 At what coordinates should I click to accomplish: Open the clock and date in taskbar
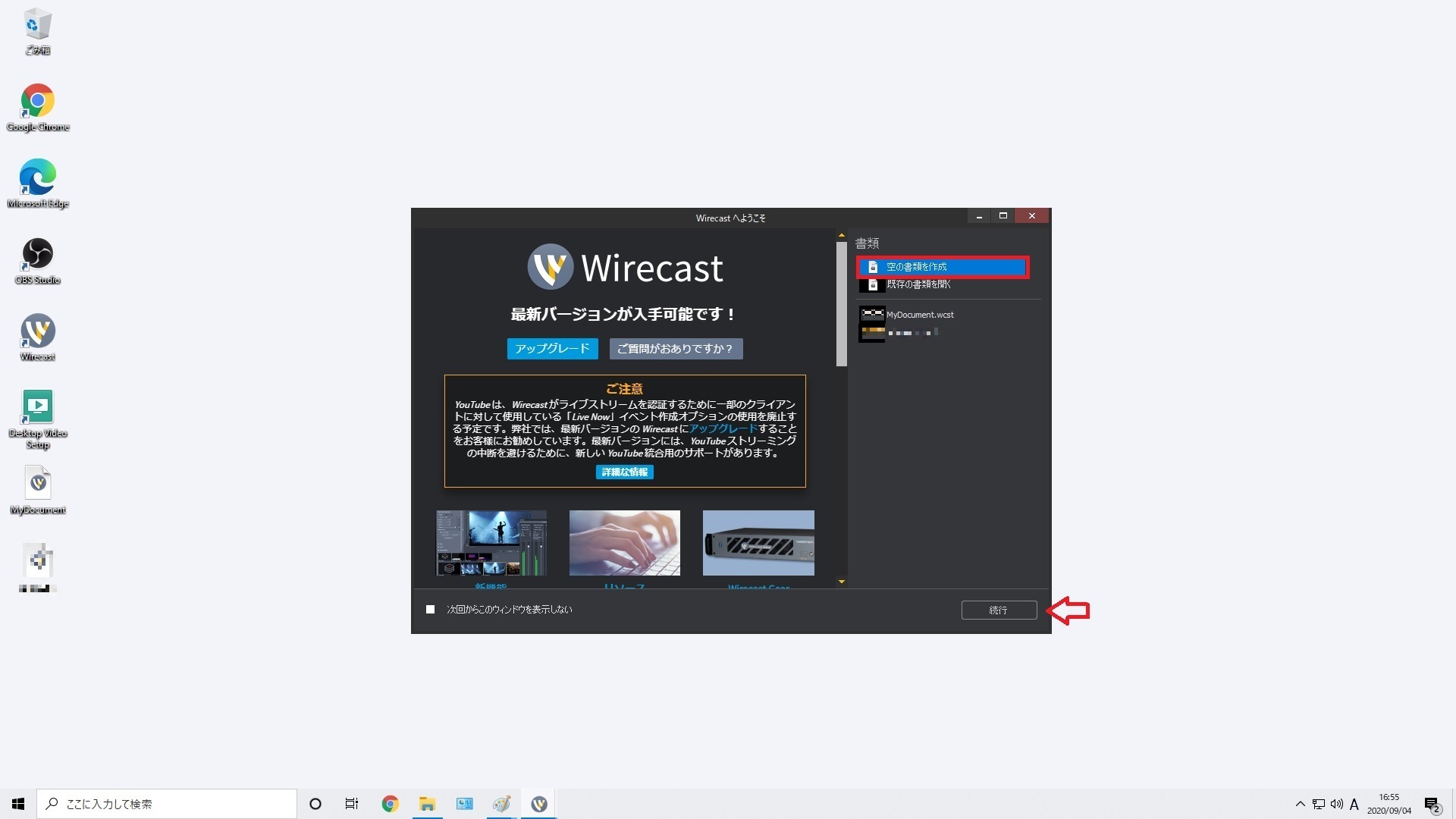point(1389,804)
